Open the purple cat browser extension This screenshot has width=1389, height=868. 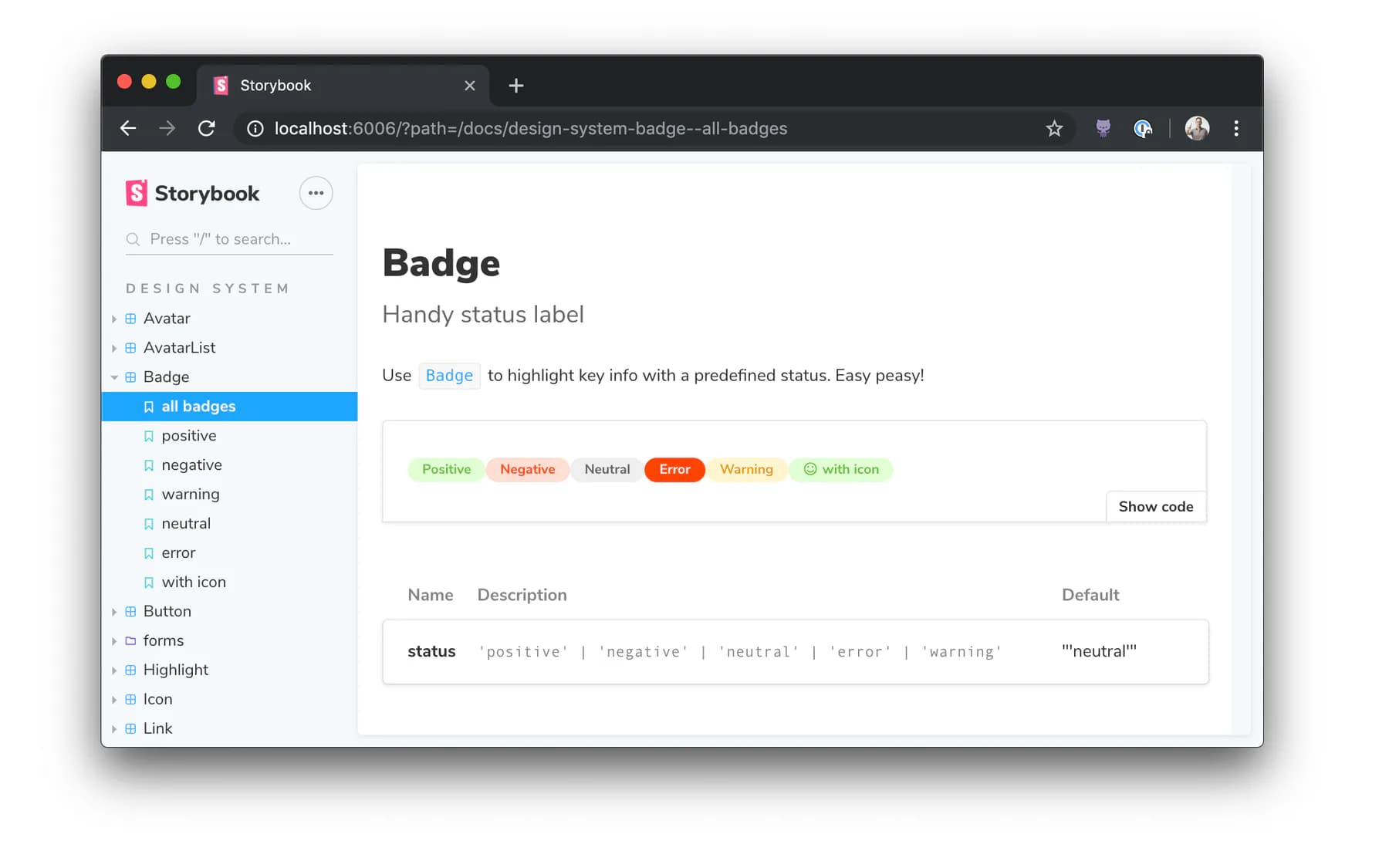[x=1103, y=128]
